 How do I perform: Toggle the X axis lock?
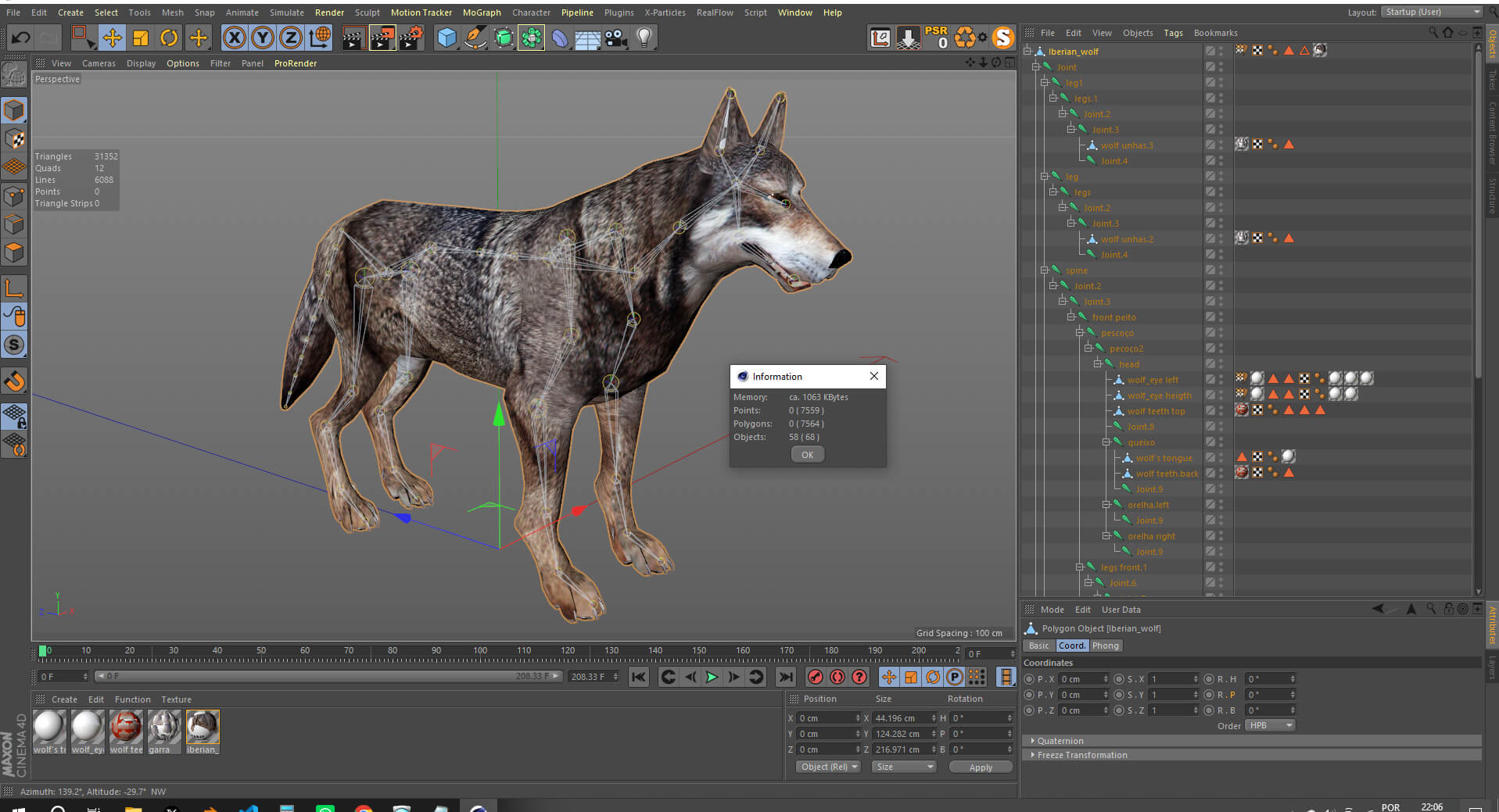tap(234, 38)
